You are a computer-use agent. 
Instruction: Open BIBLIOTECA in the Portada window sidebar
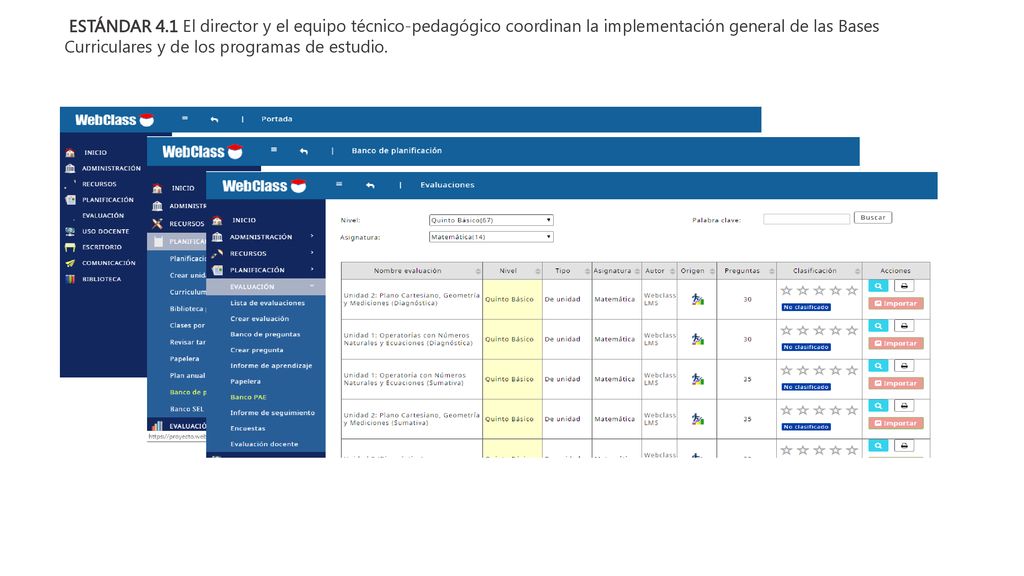pyautogui.click(x=101, y=279)
